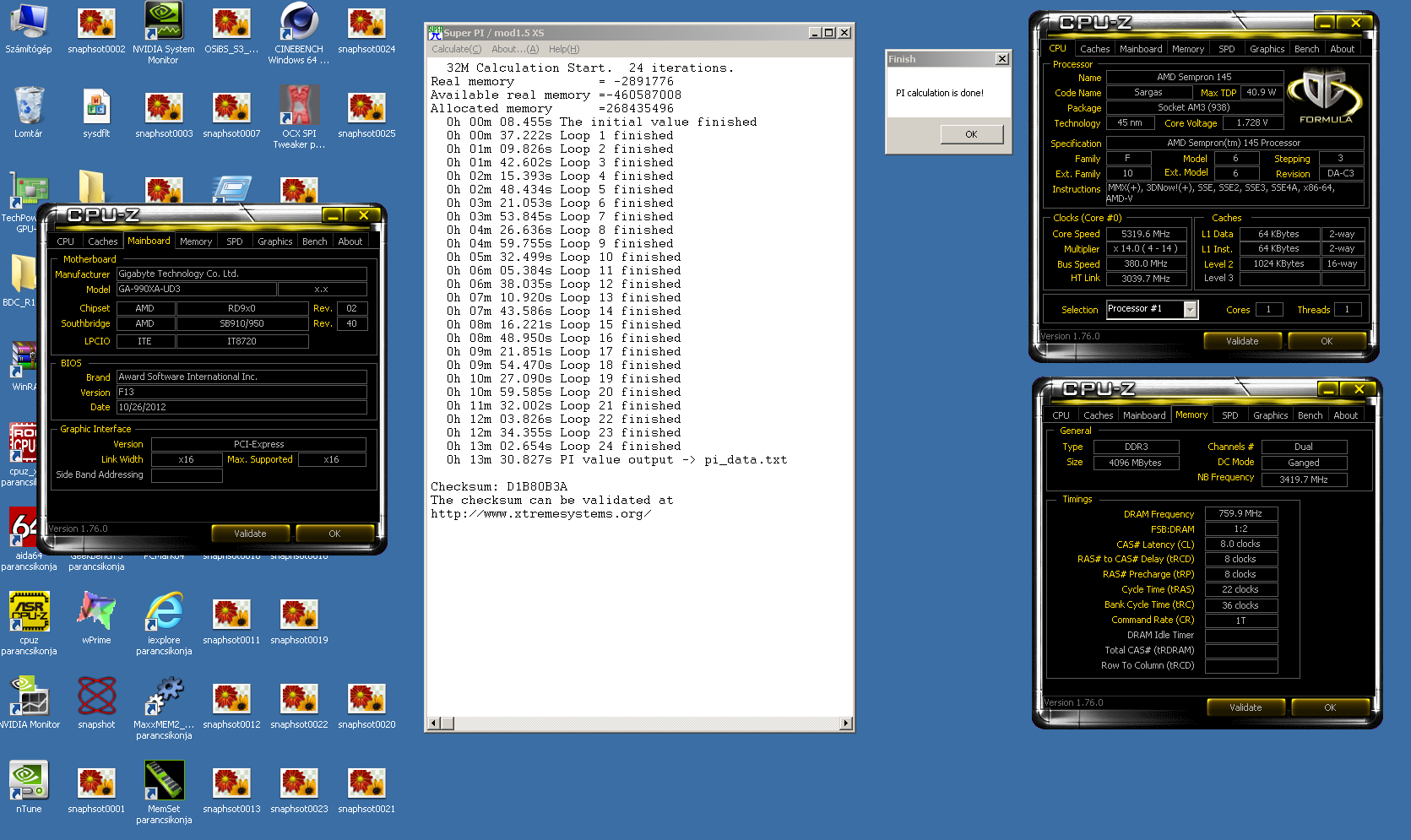This screenshot has width=1411, height=840.
Task: Click the GA-990XA-UD3 model field
Action: tap(196, 289)
